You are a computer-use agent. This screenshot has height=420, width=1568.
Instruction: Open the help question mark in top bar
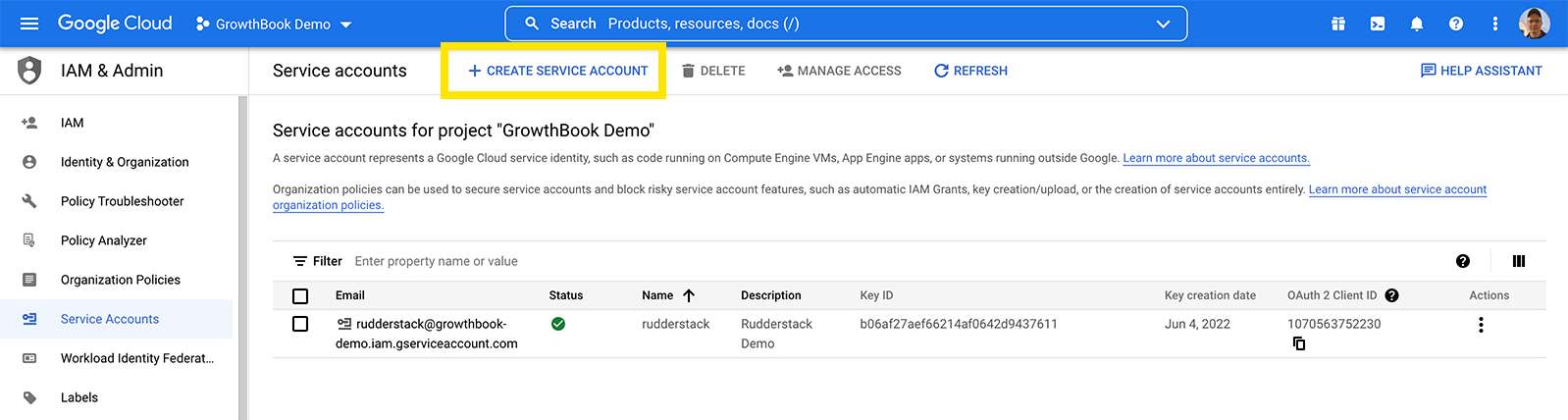tap(1456, 24)
